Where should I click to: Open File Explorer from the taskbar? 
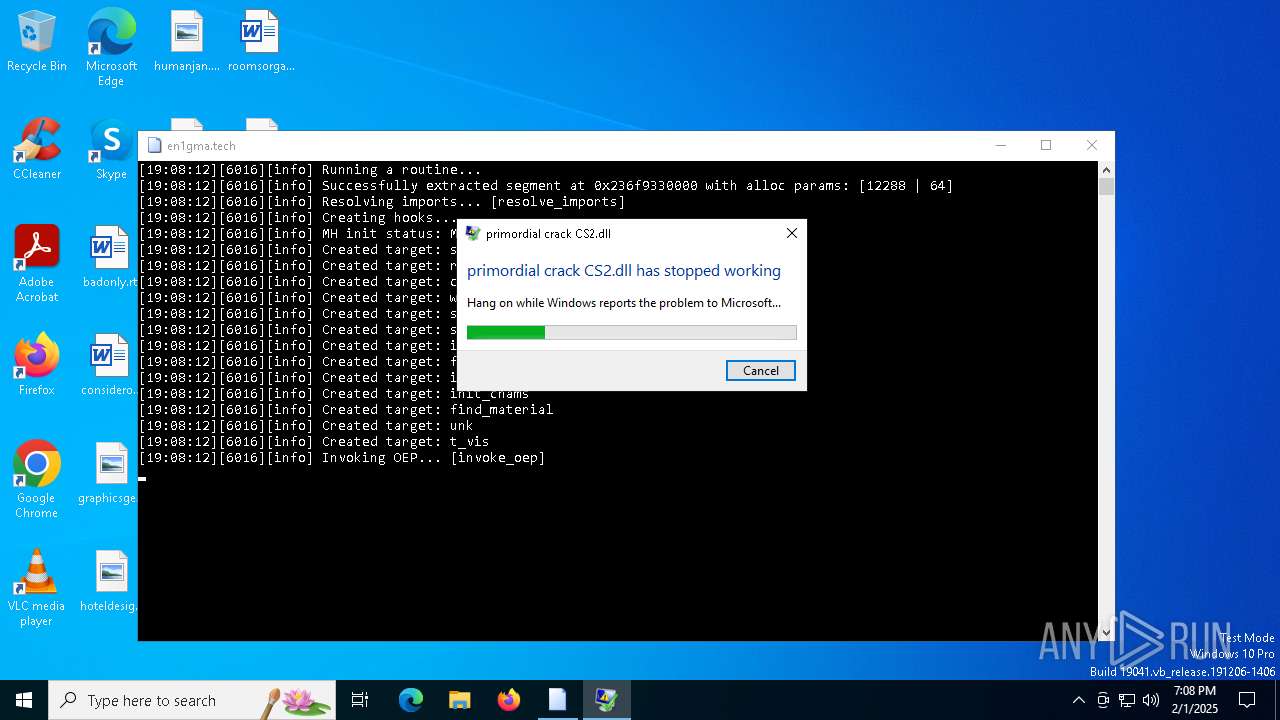[460, 700]
